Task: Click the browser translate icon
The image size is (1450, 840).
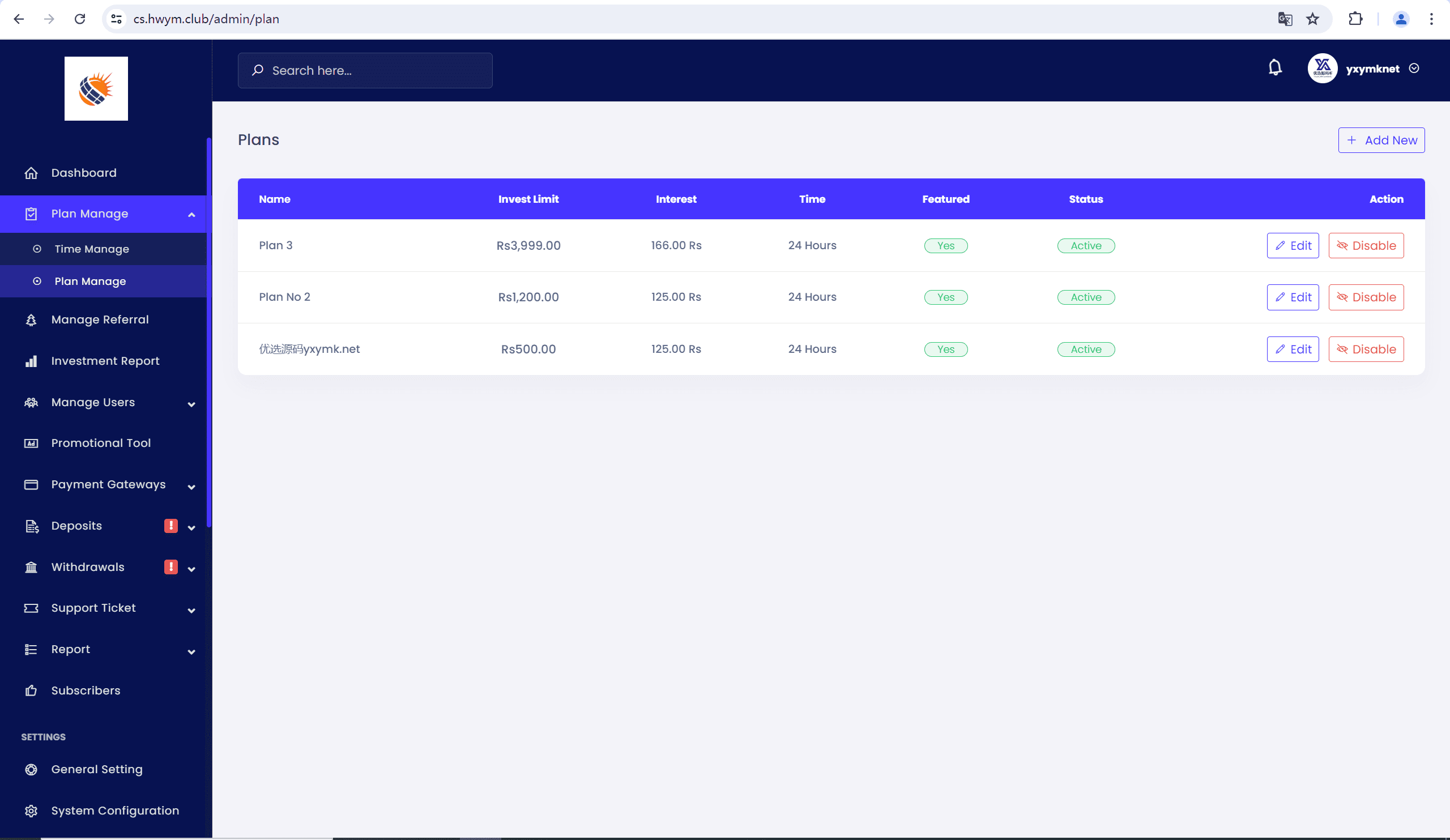Action: (1285, 19)
